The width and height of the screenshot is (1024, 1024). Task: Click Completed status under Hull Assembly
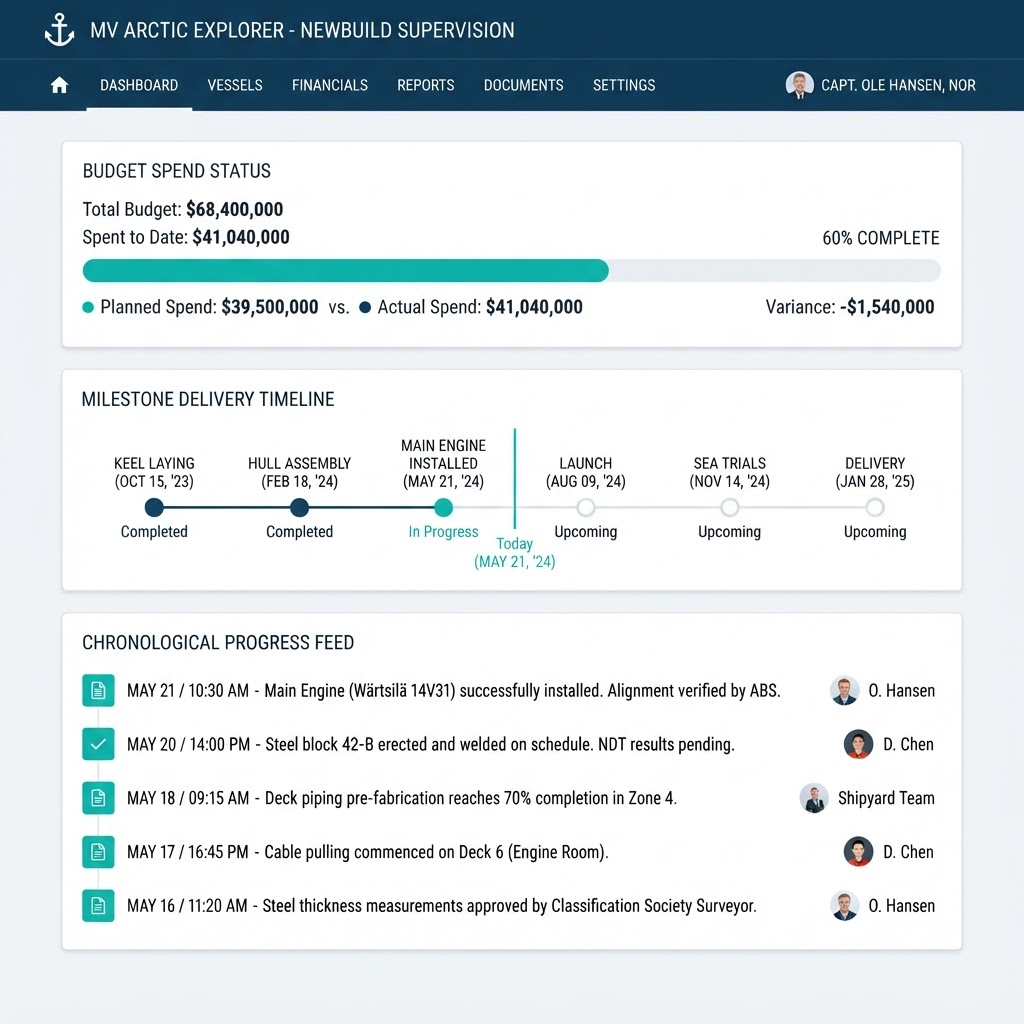point(299,532)
